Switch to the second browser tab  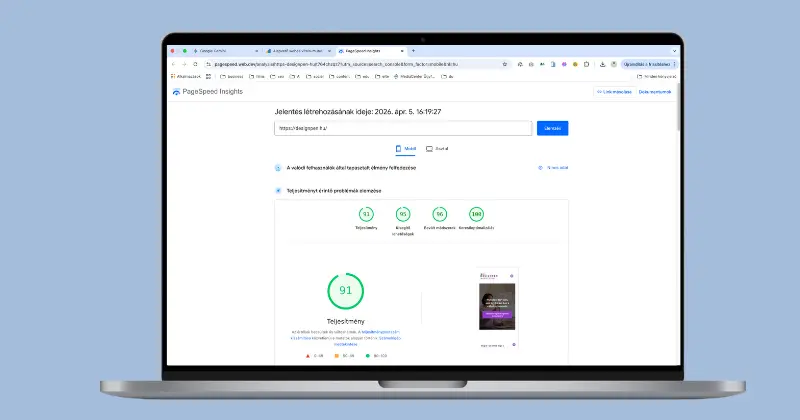coord(299,51)
